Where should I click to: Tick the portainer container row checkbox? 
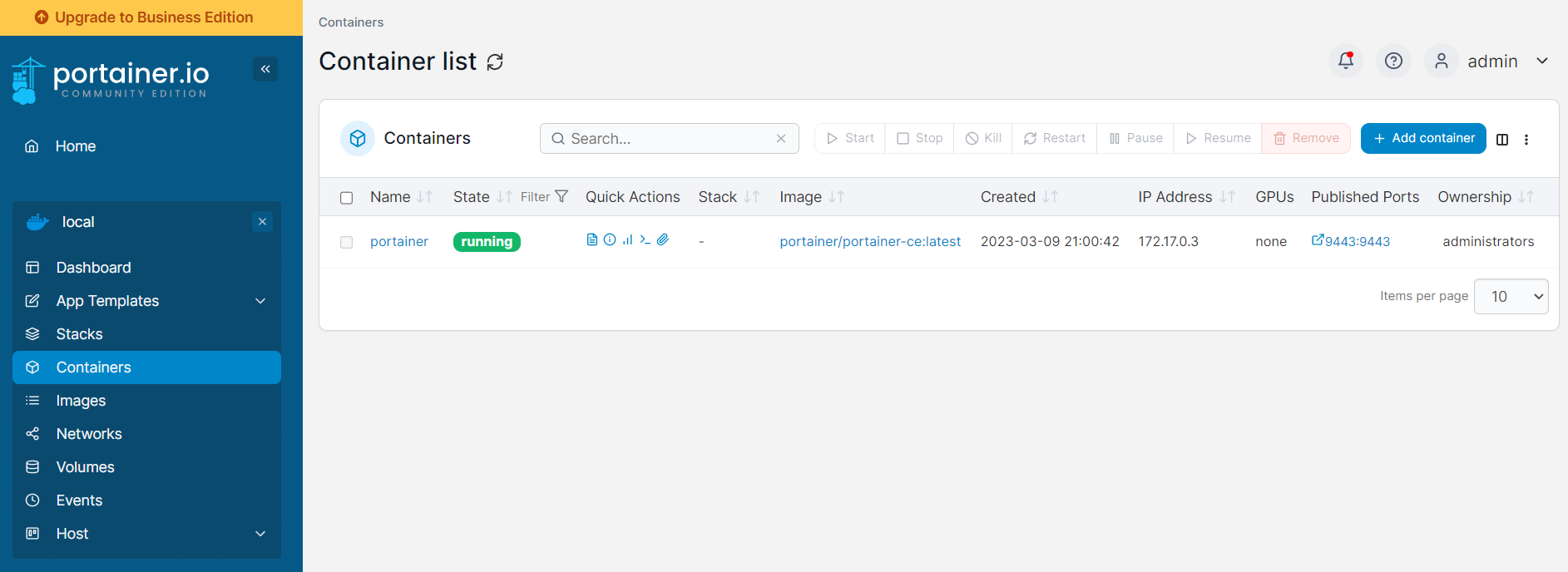point(347,242)
